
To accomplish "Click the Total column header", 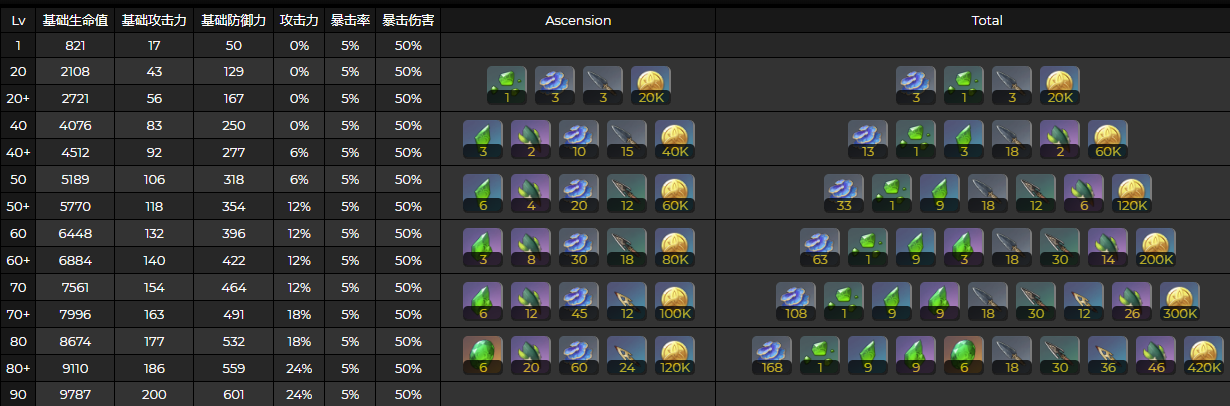I will [987, 20].
